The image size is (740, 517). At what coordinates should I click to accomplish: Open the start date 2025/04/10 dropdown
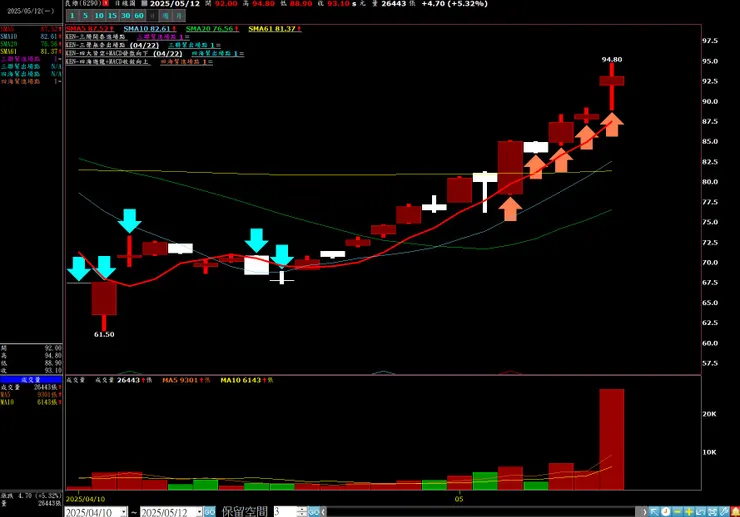tap(124, 512)
